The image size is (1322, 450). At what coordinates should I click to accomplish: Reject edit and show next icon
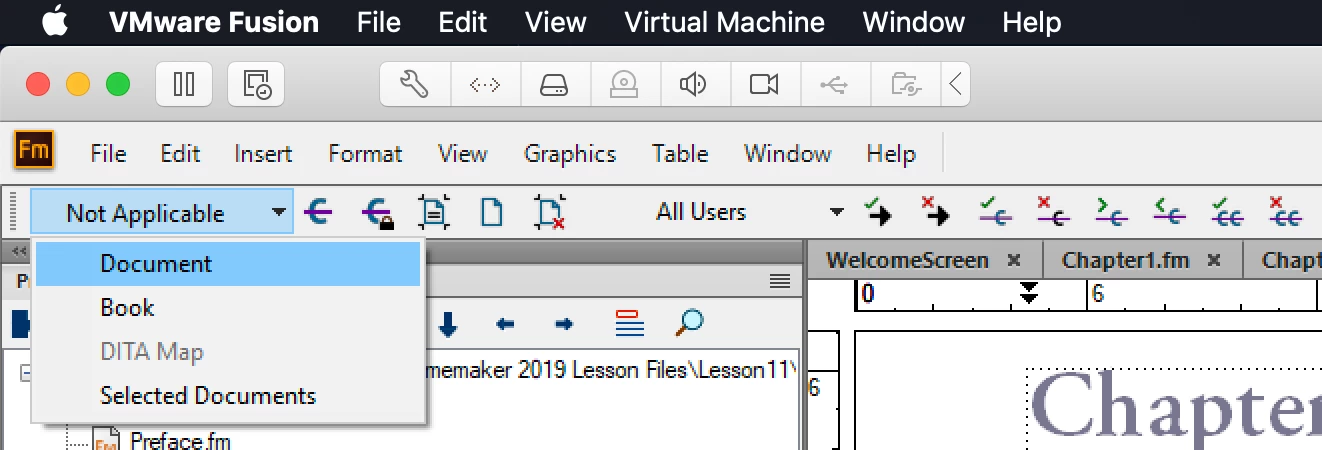click(936, 211)
